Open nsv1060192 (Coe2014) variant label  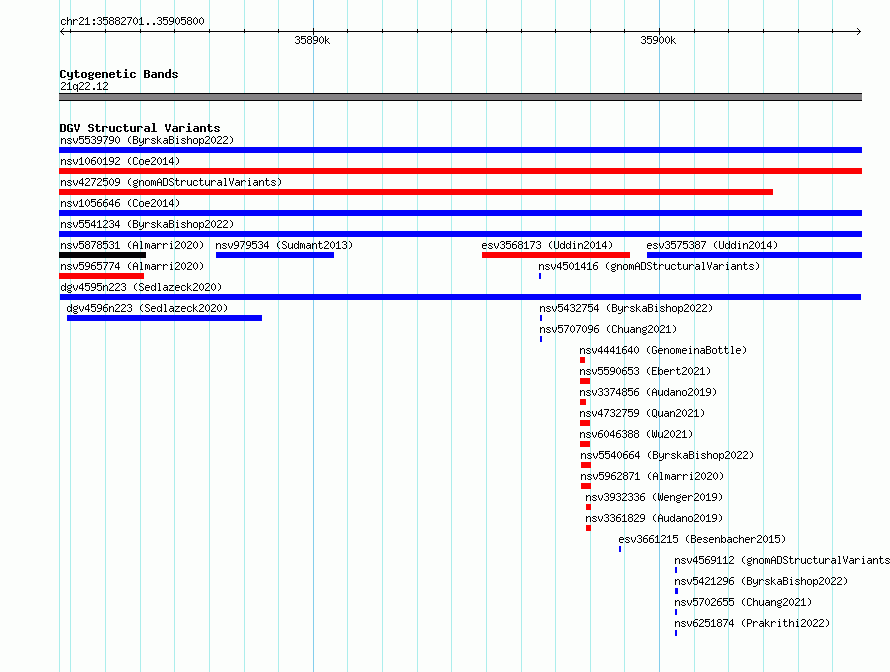pos(120,161)
